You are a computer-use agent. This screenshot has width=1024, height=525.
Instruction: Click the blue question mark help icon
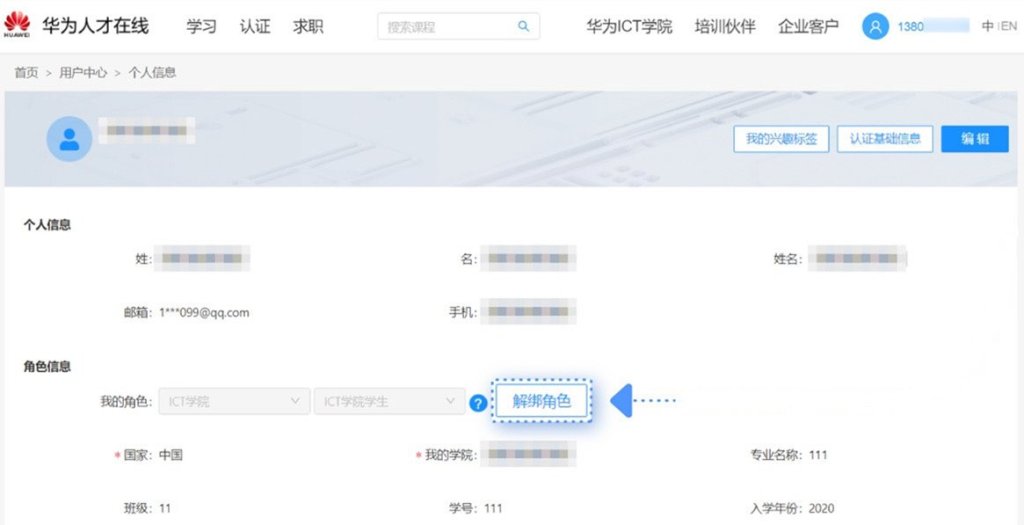[x=478, y=403]
